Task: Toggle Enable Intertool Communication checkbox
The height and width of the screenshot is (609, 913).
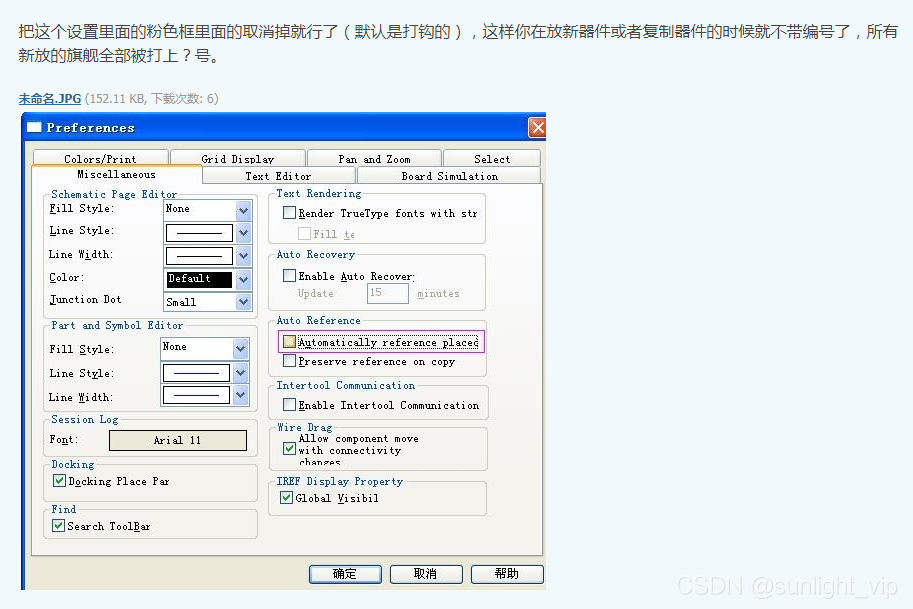Action: 290,405
